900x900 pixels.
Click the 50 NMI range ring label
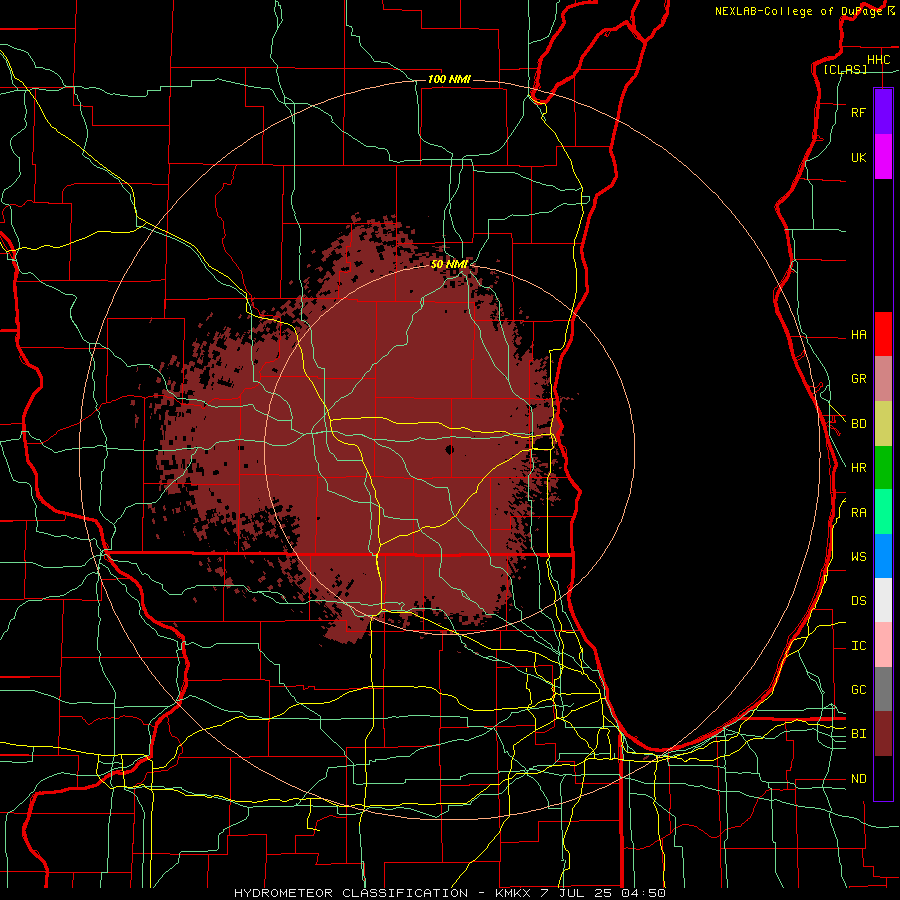coord(449,264)
